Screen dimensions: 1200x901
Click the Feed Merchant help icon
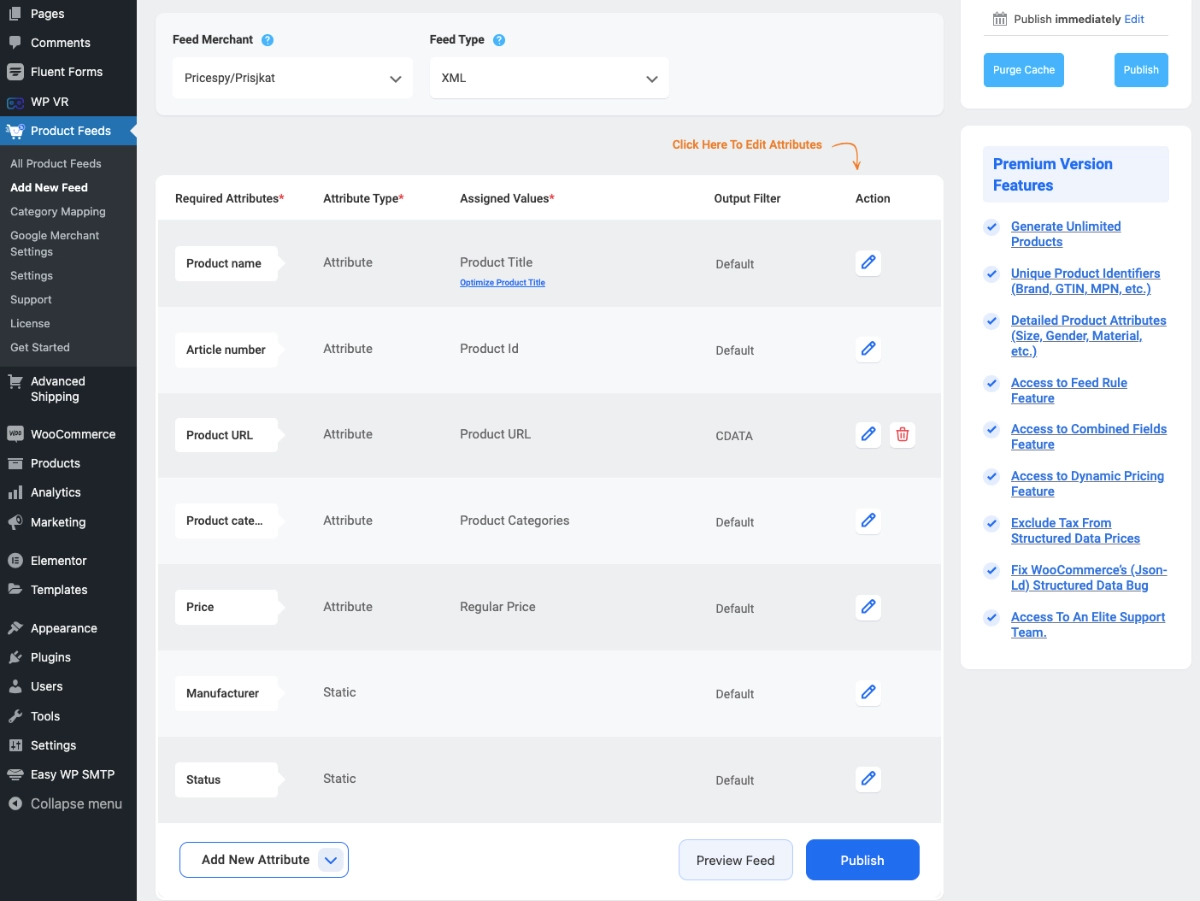[x=268, y=40]
